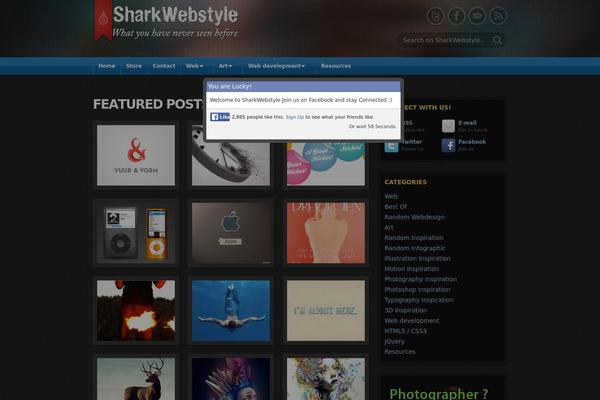This screenshot has width=600, height=400.
Task: Open the exploding clock thumbnail
Action: (x=231, y=164)
